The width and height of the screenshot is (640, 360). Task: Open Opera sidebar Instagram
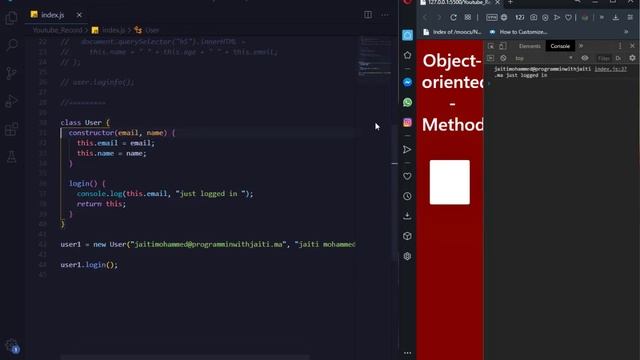pos(407,122)
